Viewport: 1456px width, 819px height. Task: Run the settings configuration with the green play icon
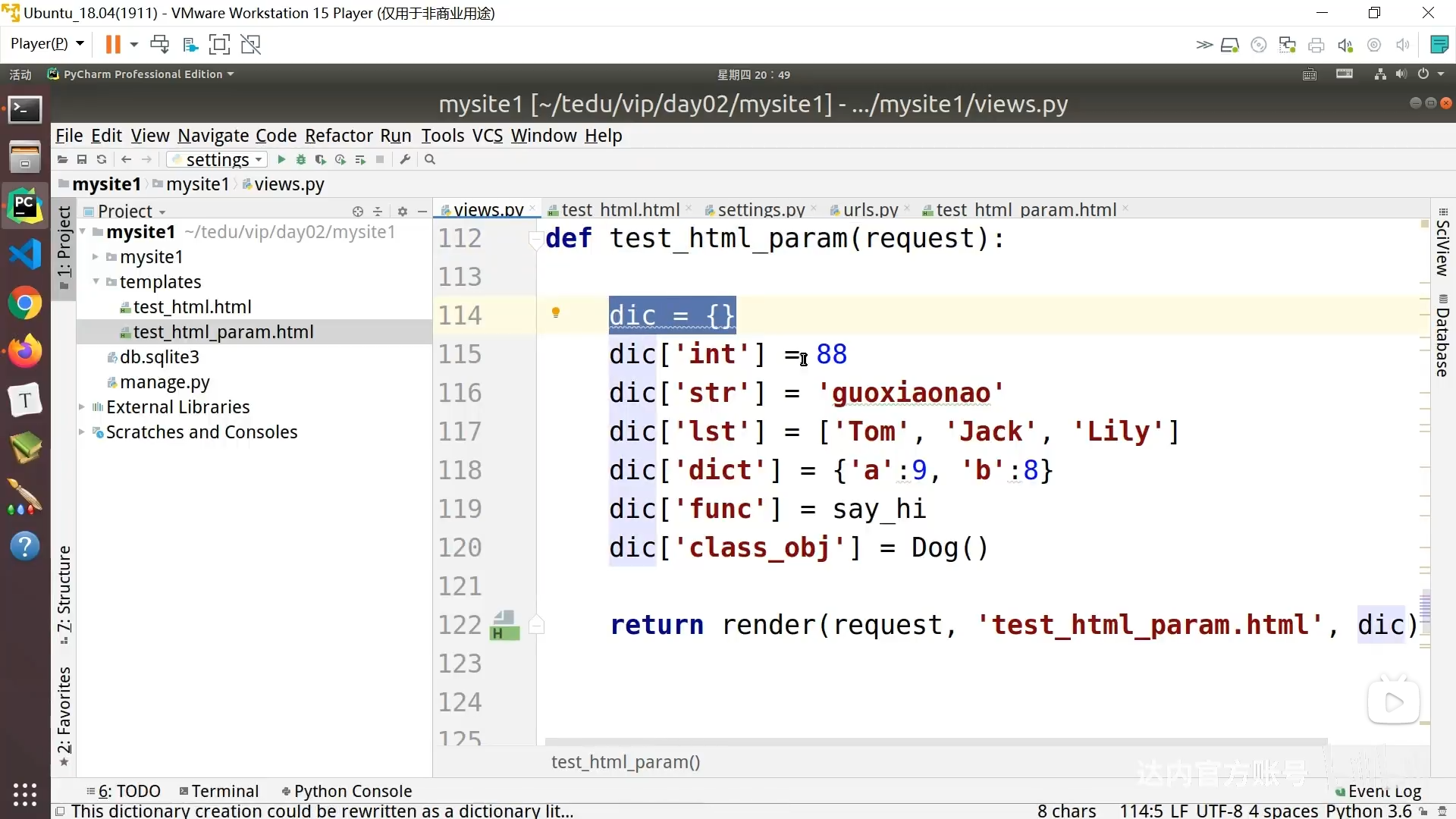tap(281, 159)
